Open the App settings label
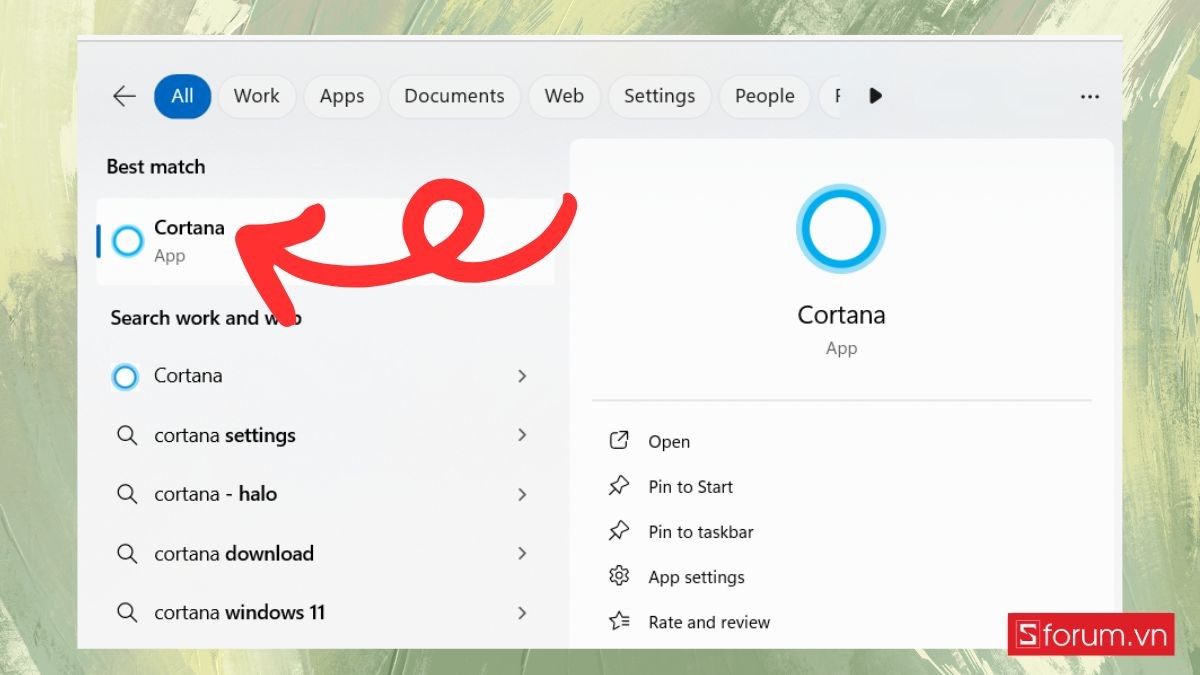1200x675 pixels. [x=696, y=577]
